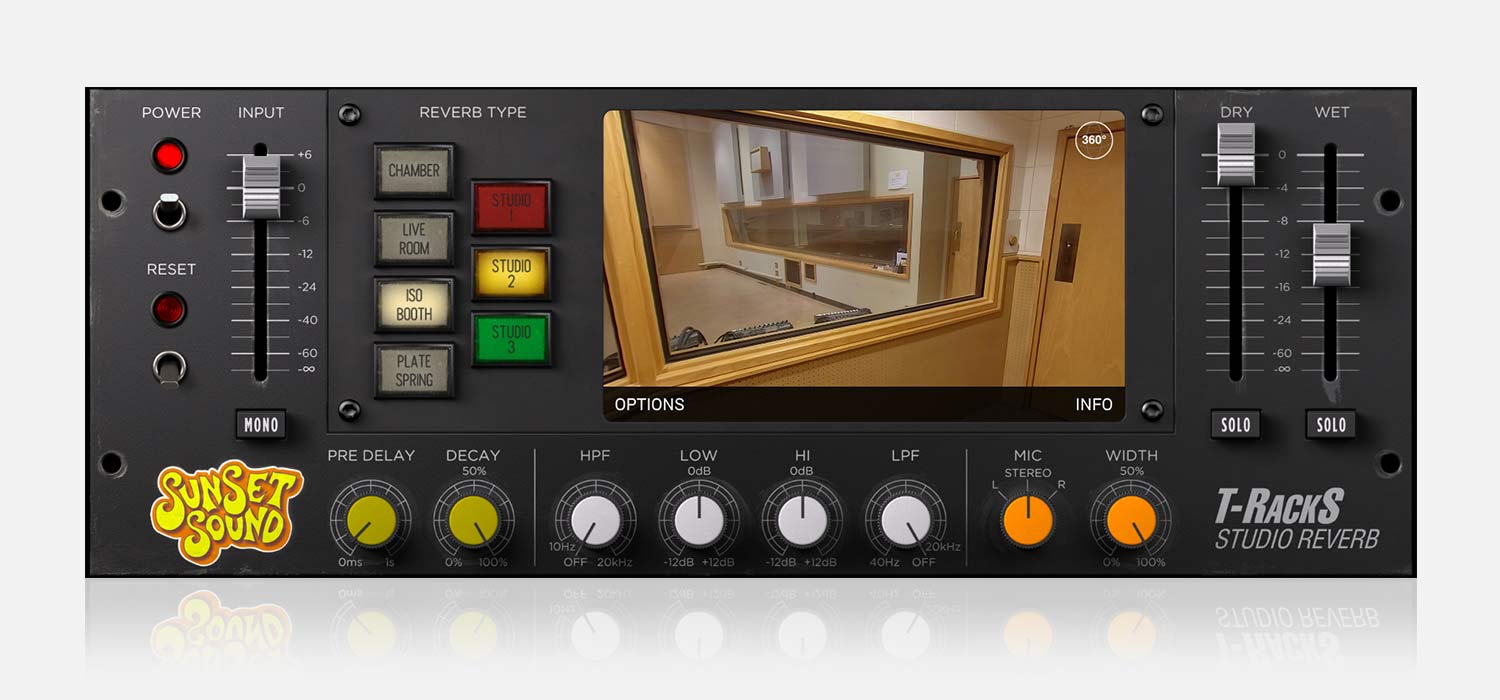Click the 360° view icon
Viewport: 1500px width, 700px height.
1094,140
